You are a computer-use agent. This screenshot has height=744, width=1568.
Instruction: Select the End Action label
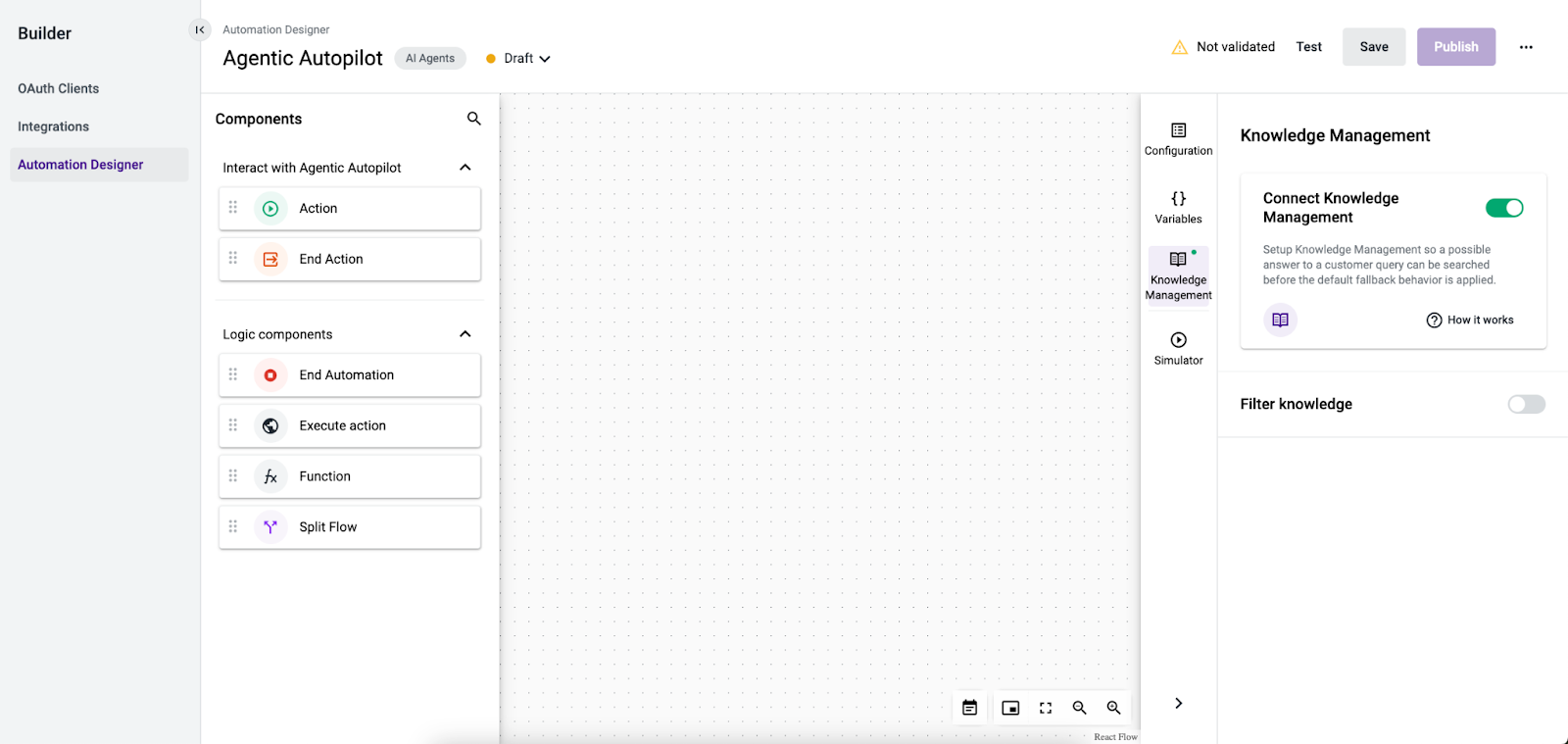[x=331, y=260]
